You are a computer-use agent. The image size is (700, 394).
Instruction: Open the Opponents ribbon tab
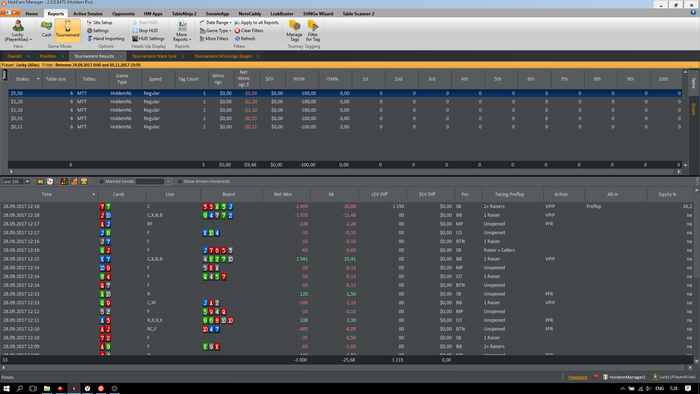123,13
